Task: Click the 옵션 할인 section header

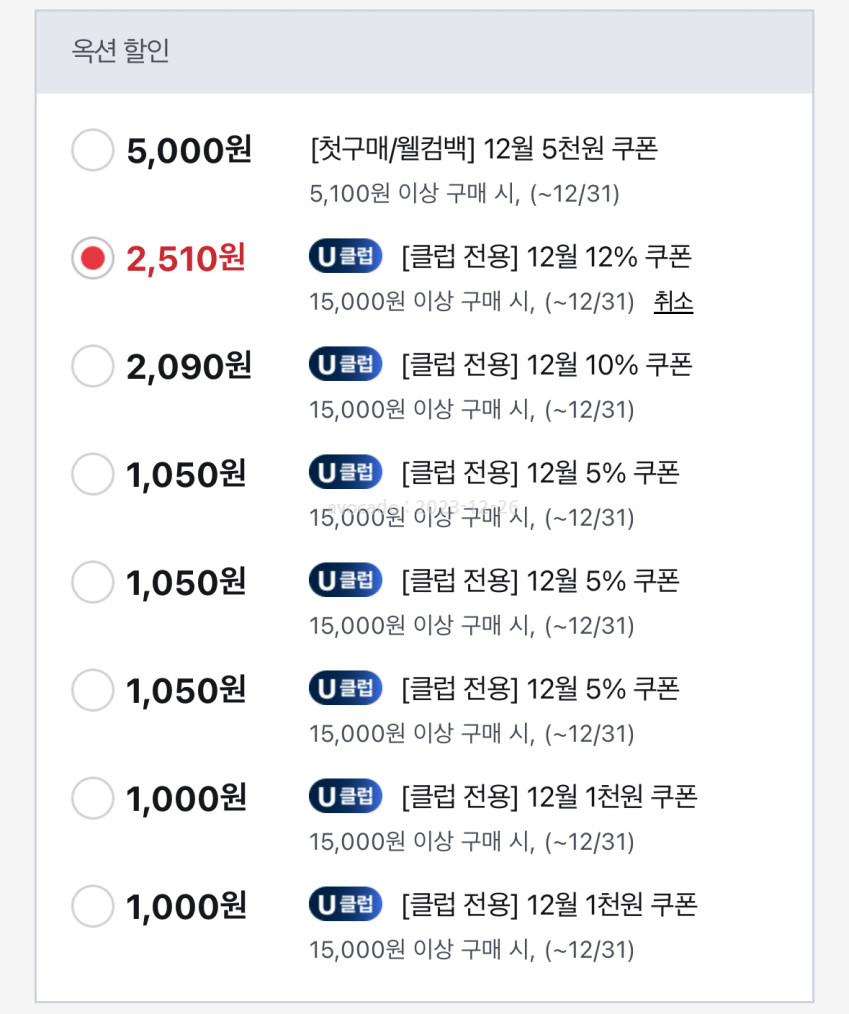Action: pos(121,52)
